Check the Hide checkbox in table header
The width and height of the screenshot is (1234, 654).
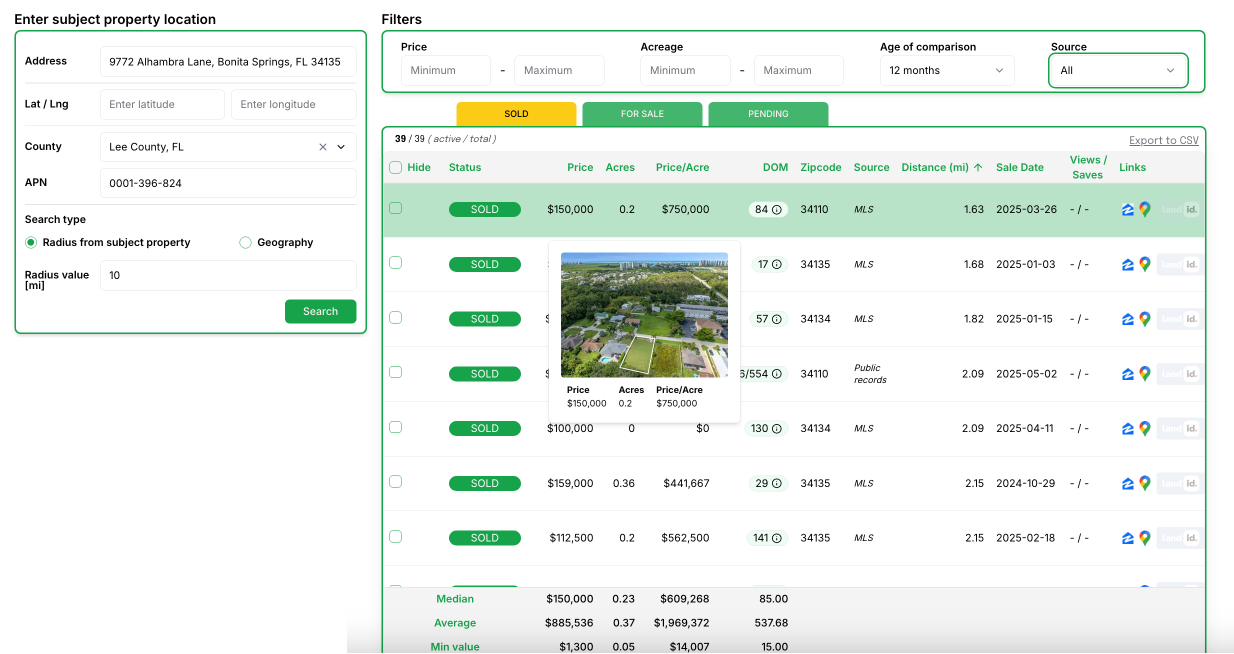[x=395, y=168]
